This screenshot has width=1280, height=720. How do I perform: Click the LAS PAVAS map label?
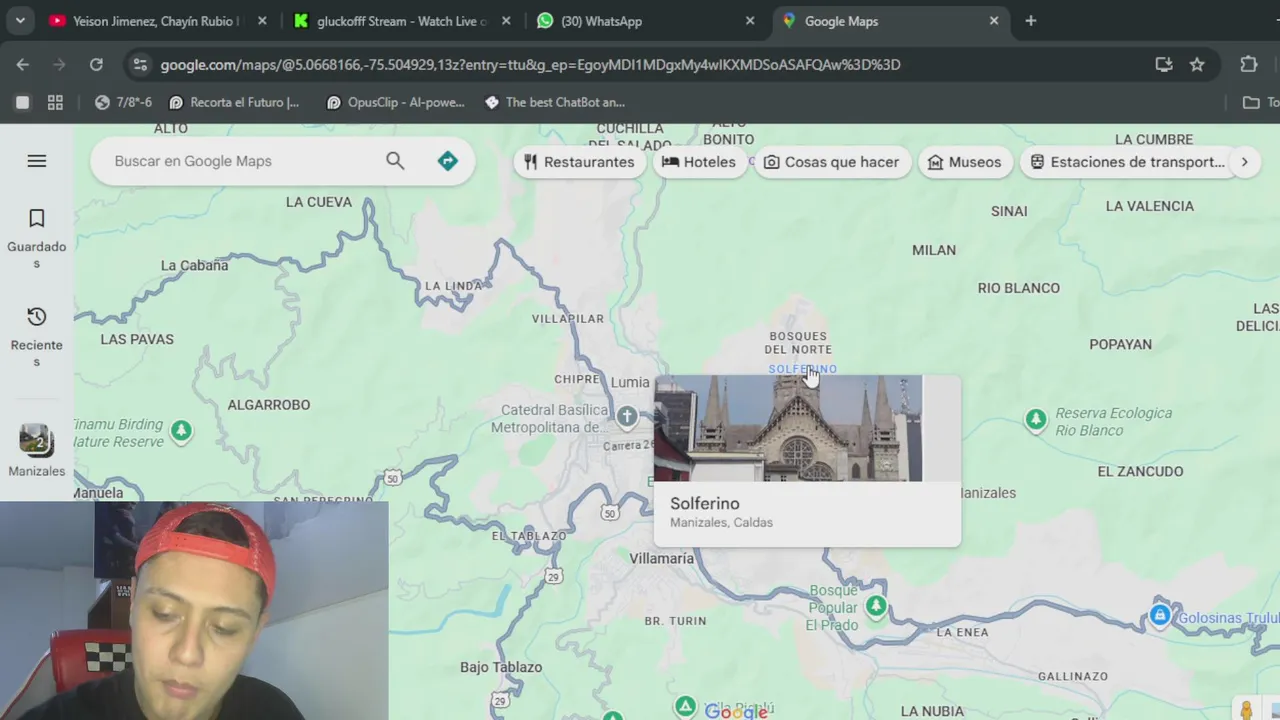pos(137,339)
